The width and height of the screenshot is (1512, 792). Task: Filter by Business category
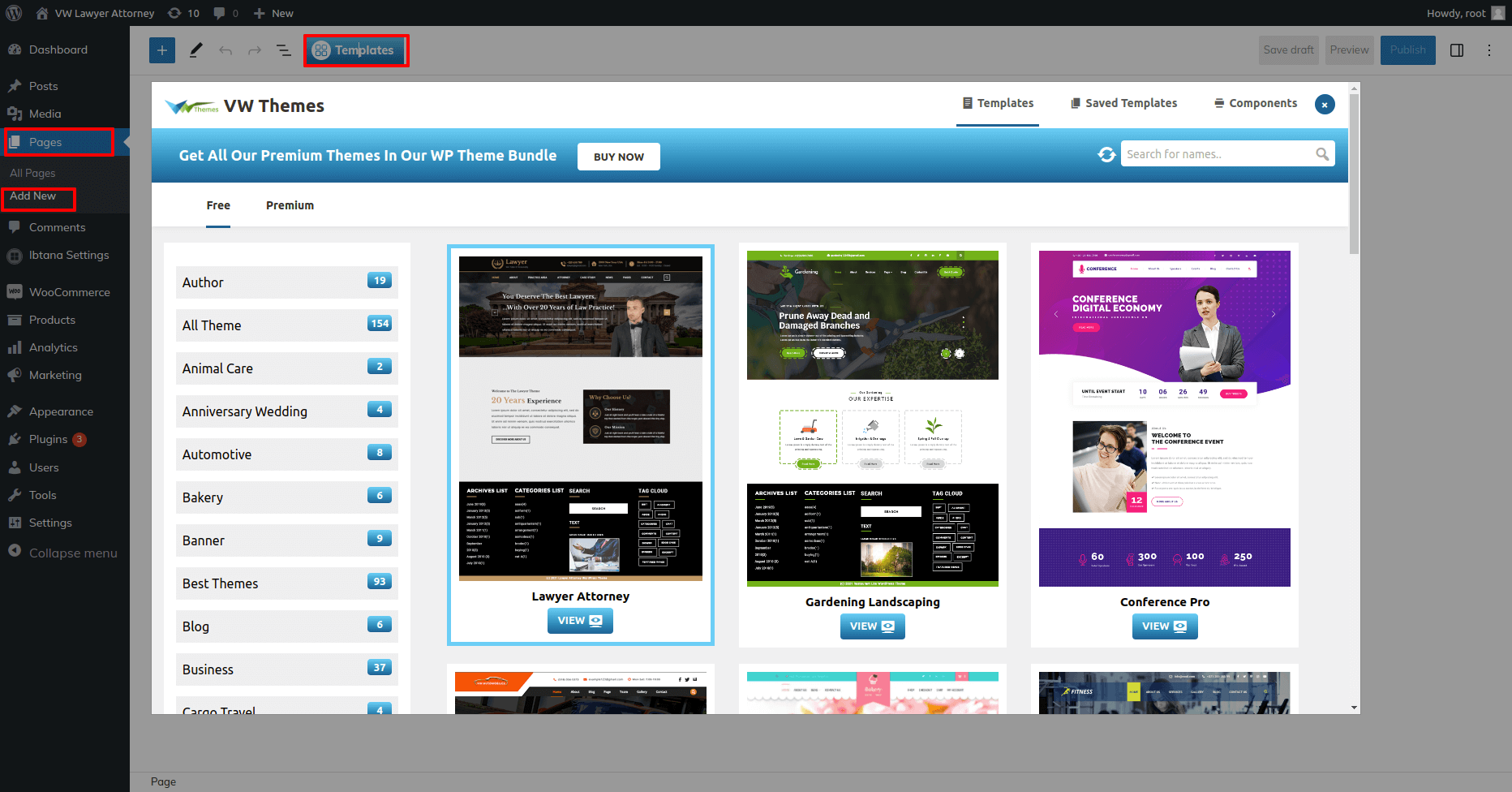click(x=287, y=669)
